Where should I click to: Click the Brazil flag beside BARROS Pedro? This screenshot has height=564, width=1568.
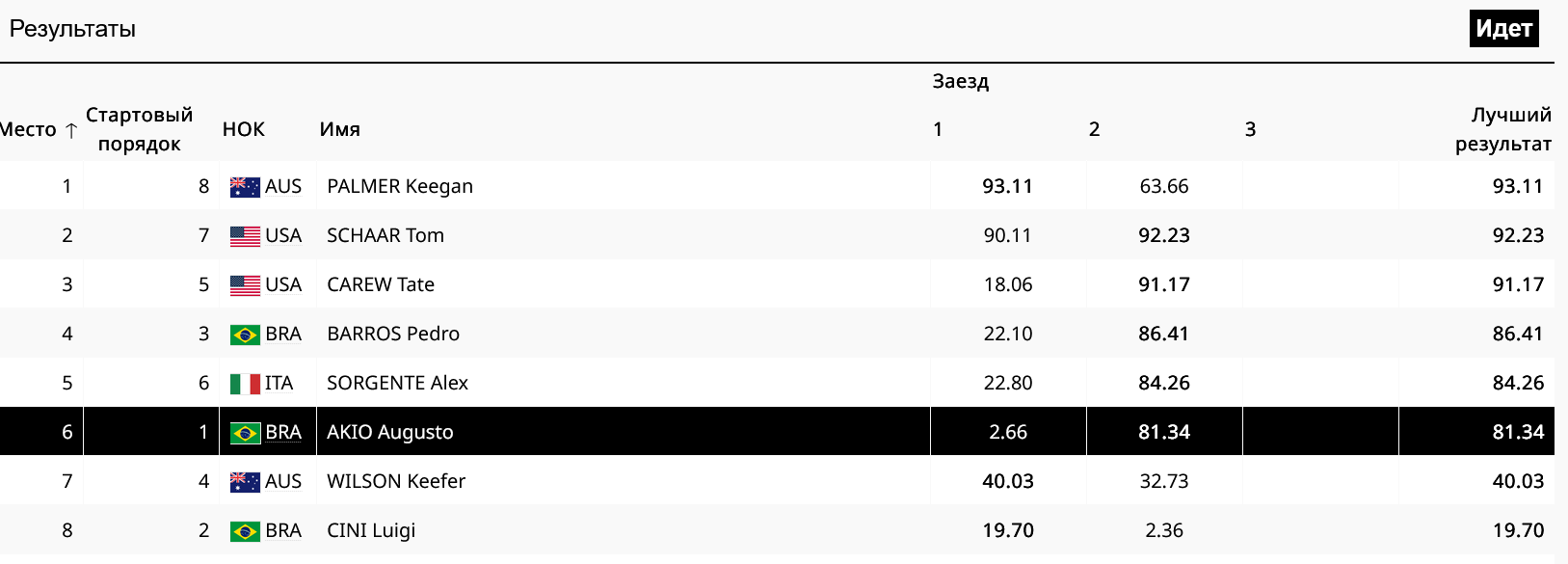coord(245,335)
